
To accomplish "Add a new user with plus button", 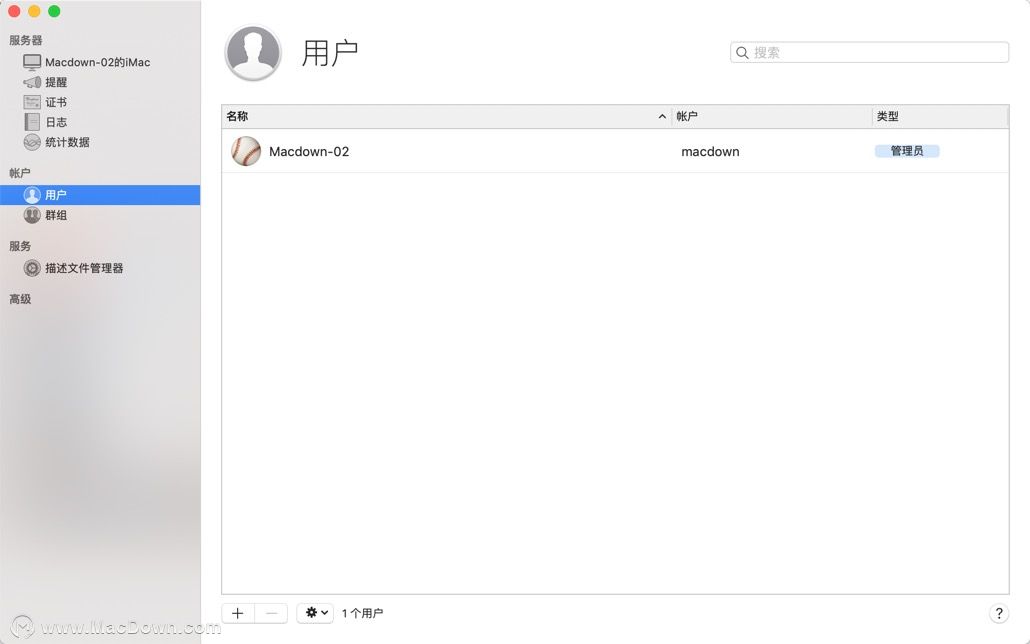I will click(x=237, y=612).
